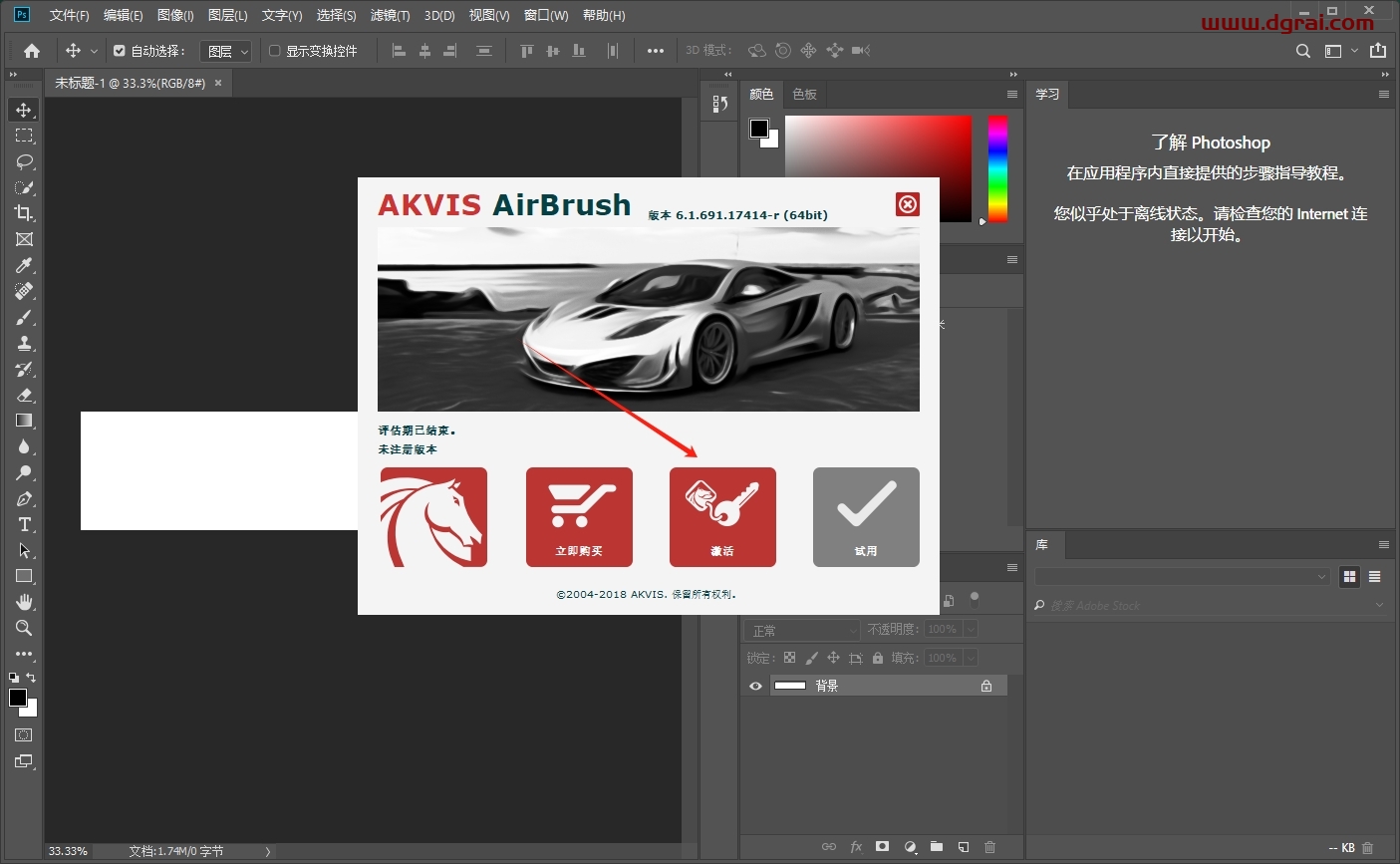Toggle lock image pixels brush icon
1400x864 pixels.
click(x=811, y=658)
